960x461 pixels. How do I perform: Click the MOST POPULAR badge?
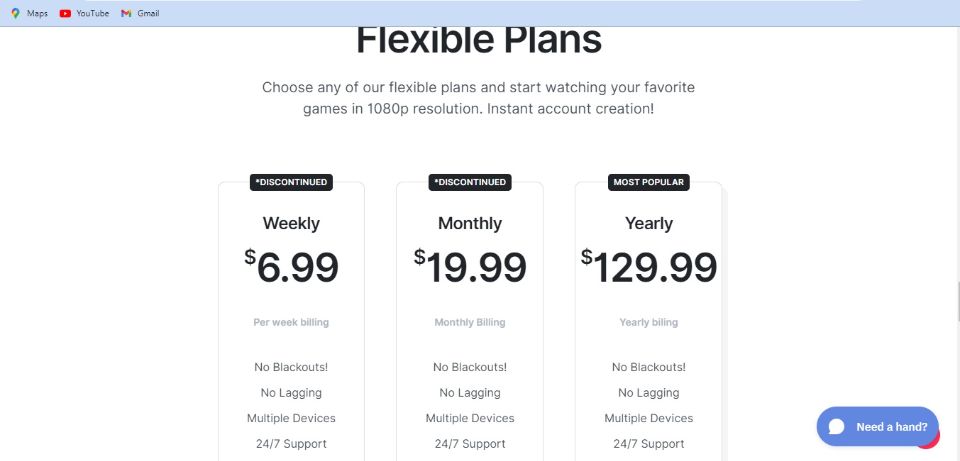648,182
